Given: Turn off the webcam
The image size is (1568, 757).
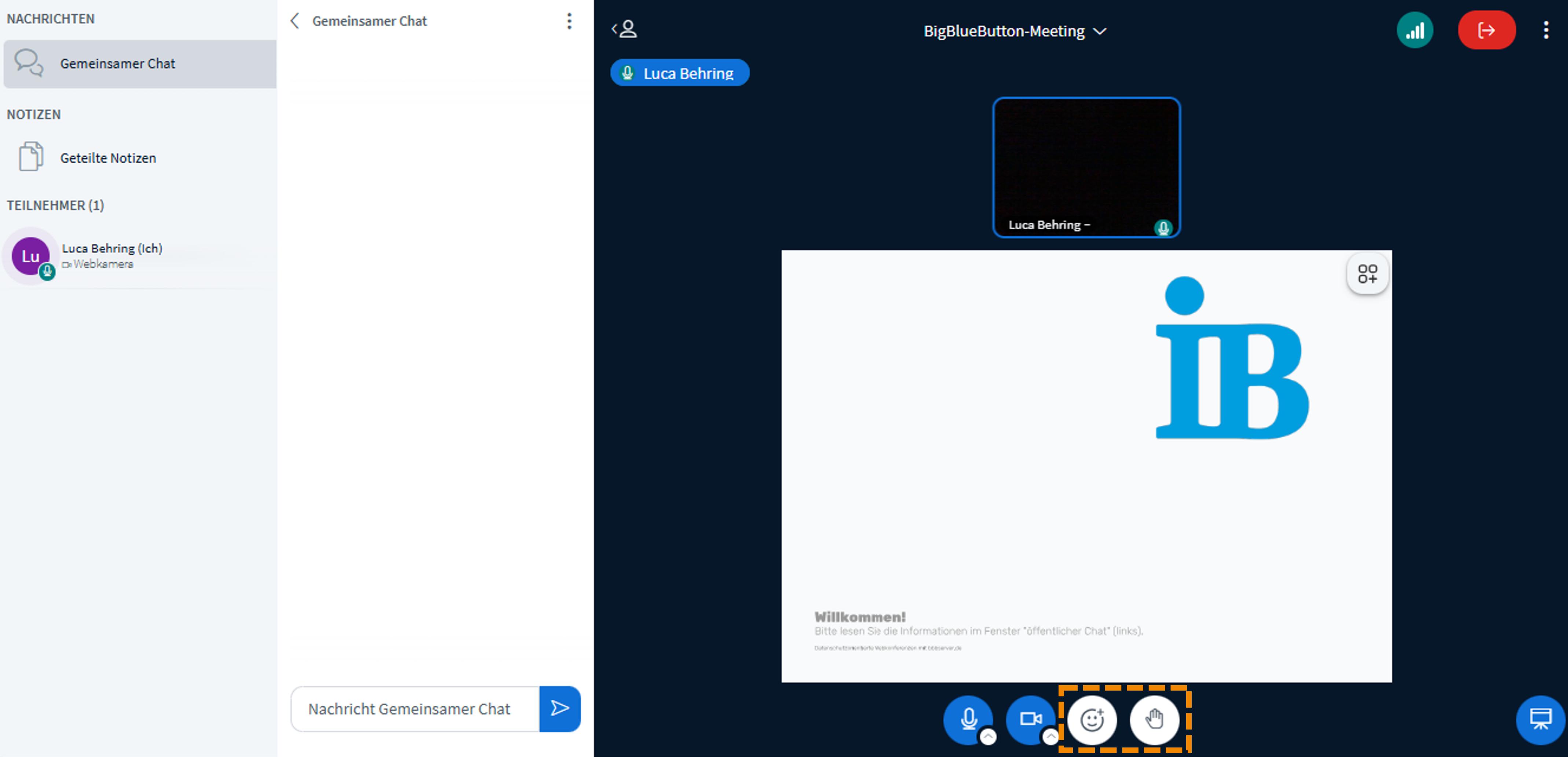Looking at the screenshot, I should (1031, 720).
